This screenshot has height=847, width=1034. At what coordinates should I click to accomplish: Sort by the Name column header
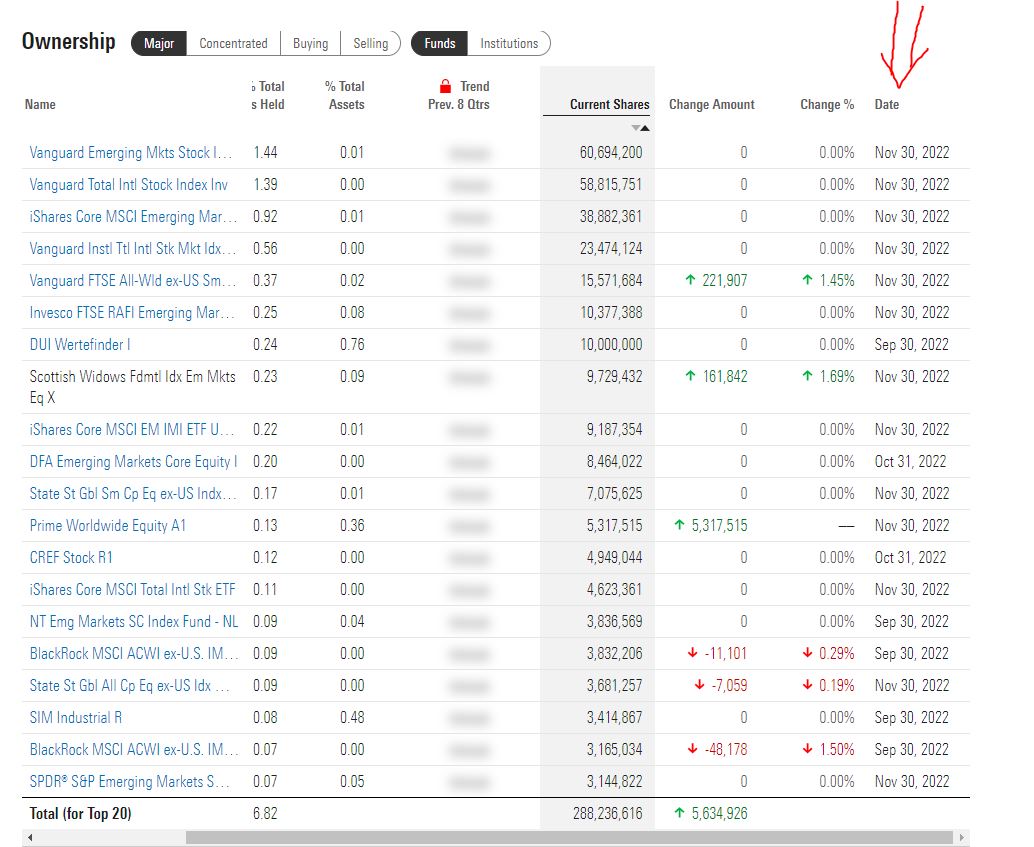40,104
